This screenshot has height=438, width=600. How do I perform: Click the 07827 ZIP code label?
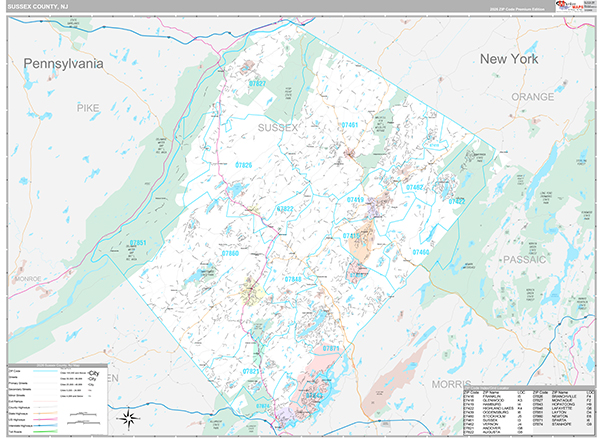[x=257, y=83]
